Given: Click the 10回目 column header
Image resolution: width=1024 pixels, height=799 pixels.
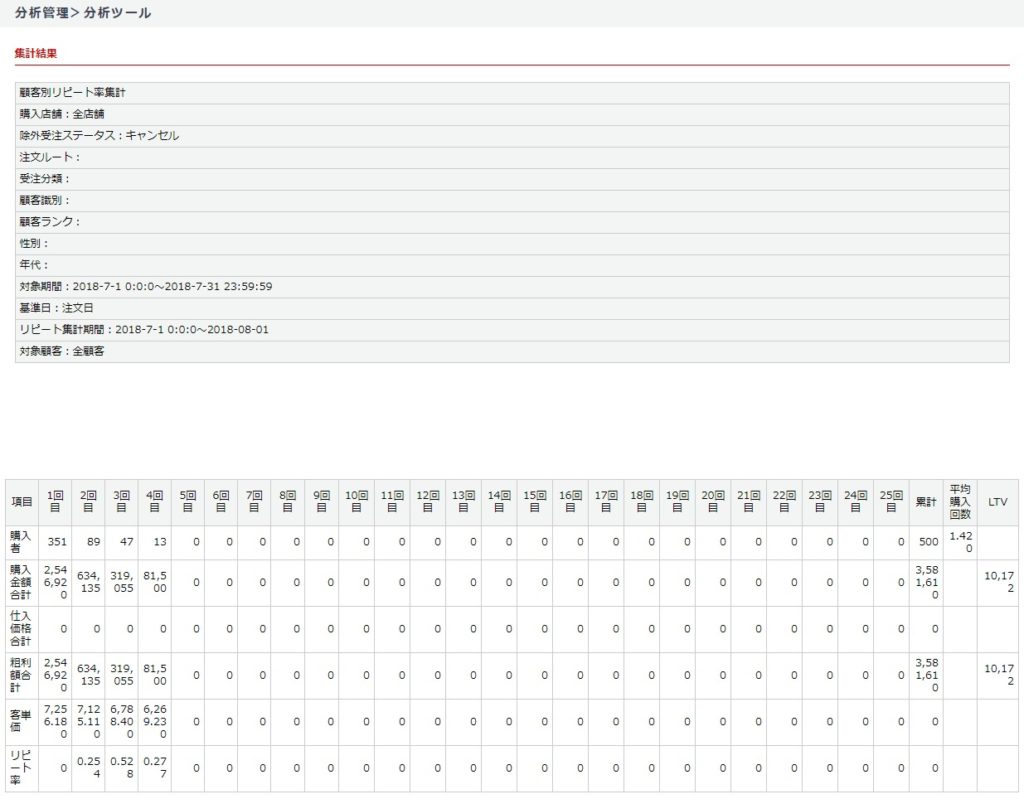Looking at the screenshot, I should pos(357,502).
